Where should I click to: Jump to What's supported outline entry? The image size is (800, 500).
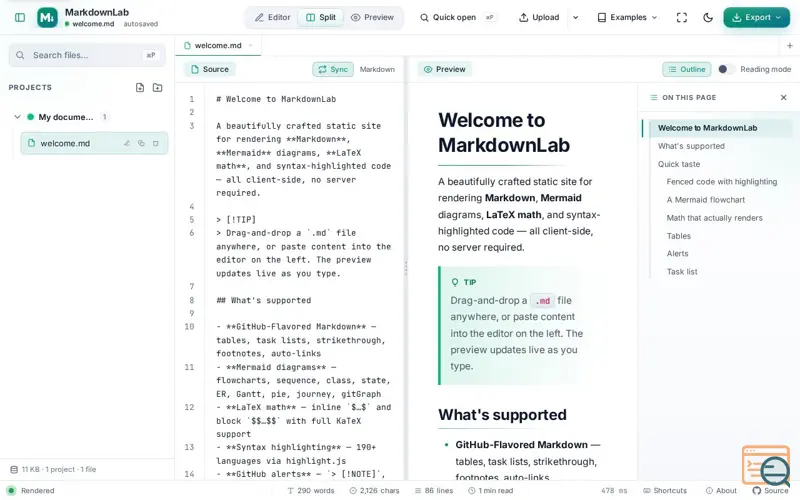[x=691, y=146]
